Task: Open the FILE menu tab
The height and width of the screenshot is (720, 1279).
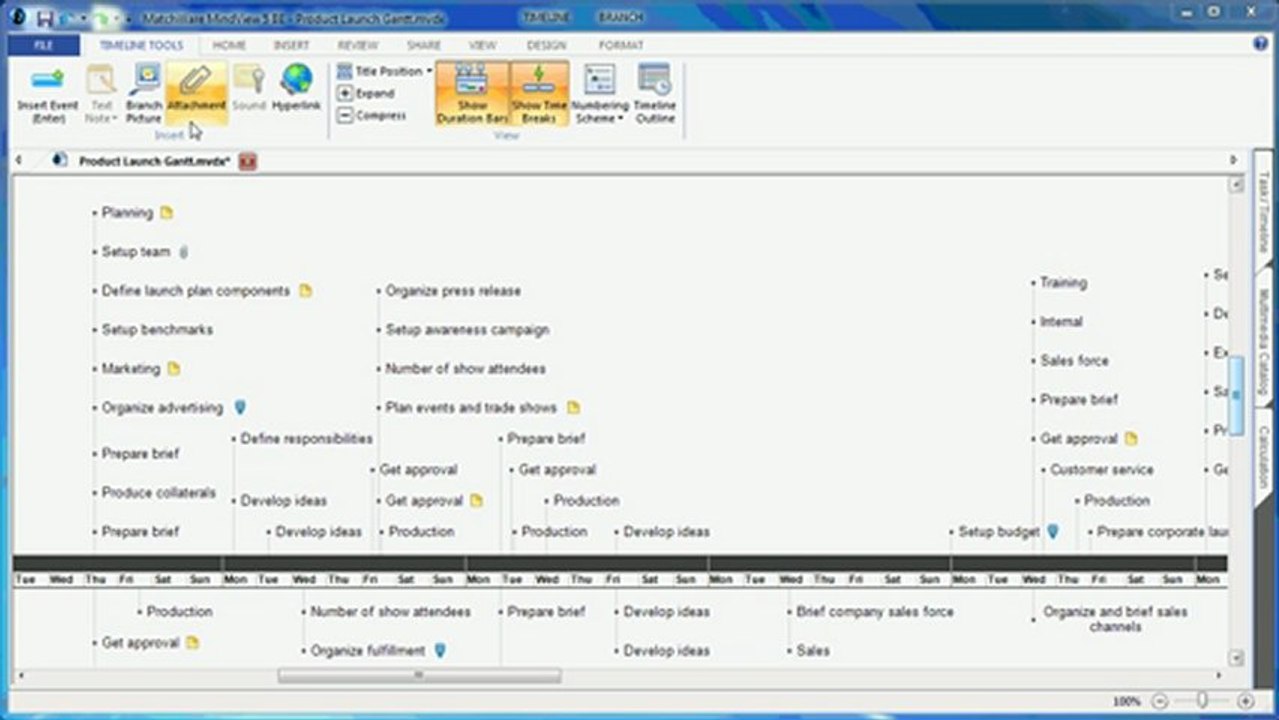Action: pos(43,45)
